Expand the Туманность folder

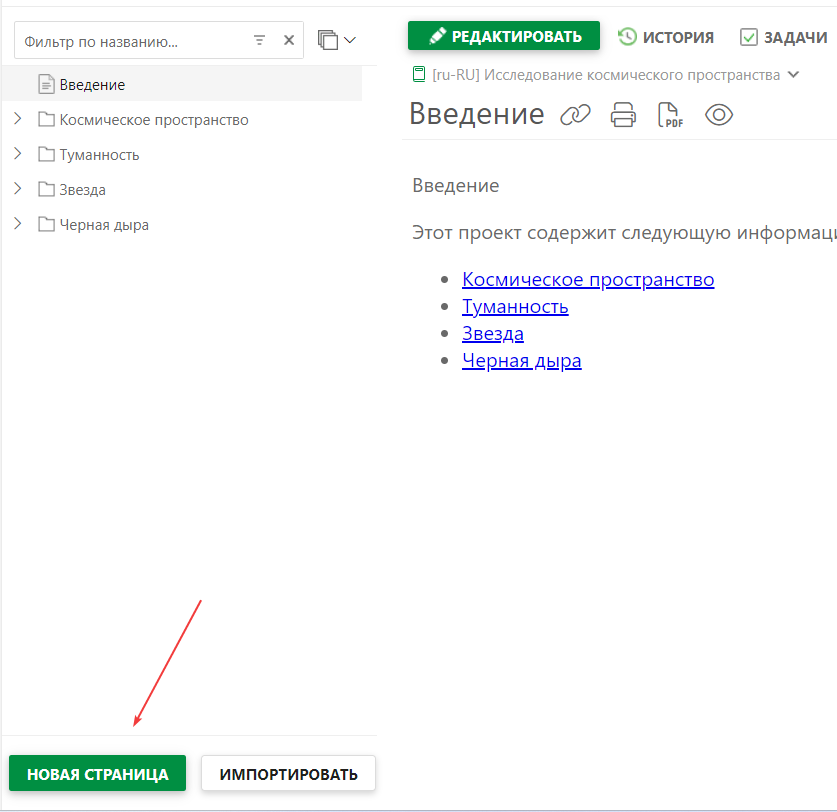point(17,154)
